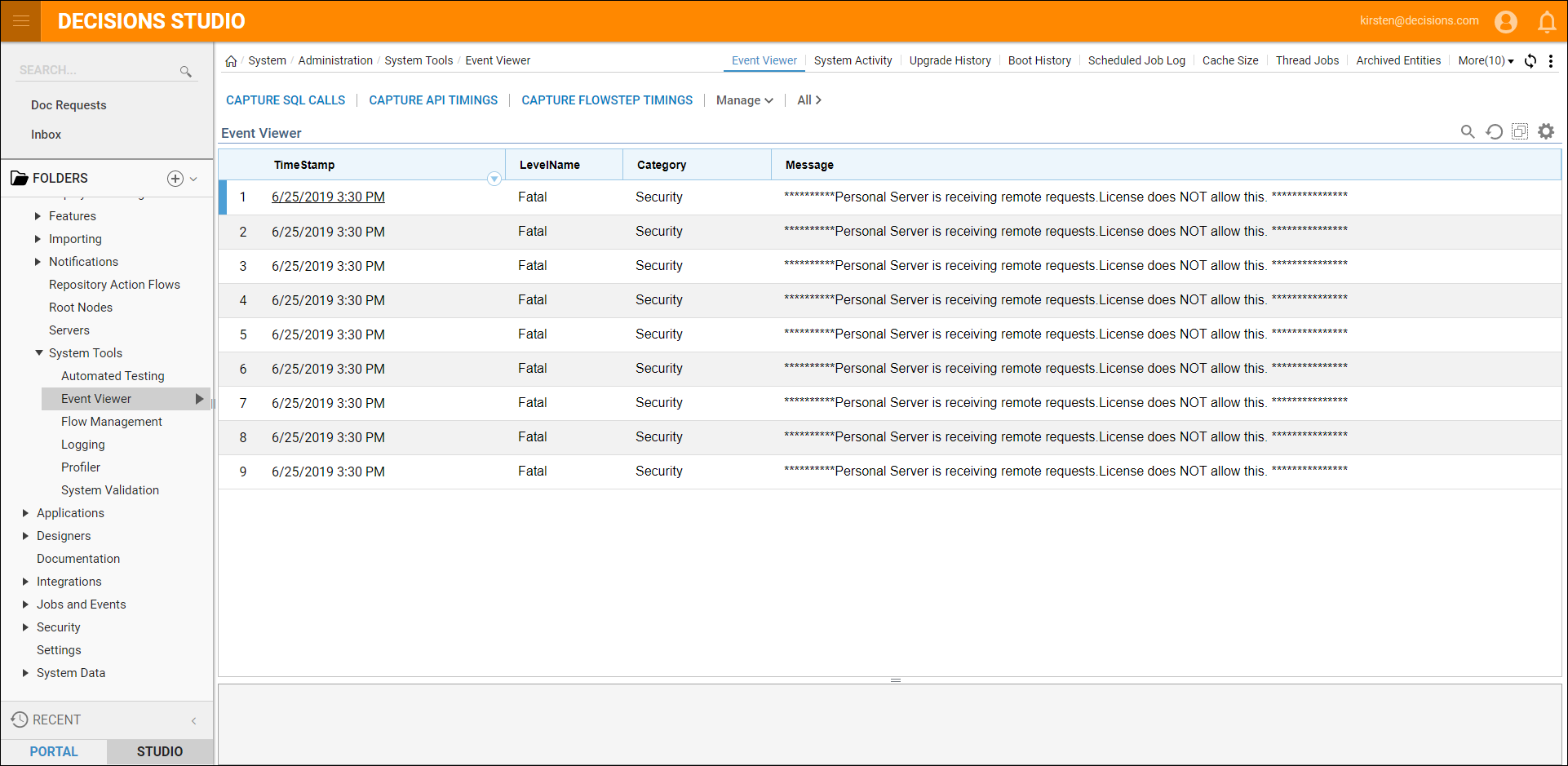Open the TimeStamp column filter icon
Screen dimensions: 1568x766
coord(494,179)
